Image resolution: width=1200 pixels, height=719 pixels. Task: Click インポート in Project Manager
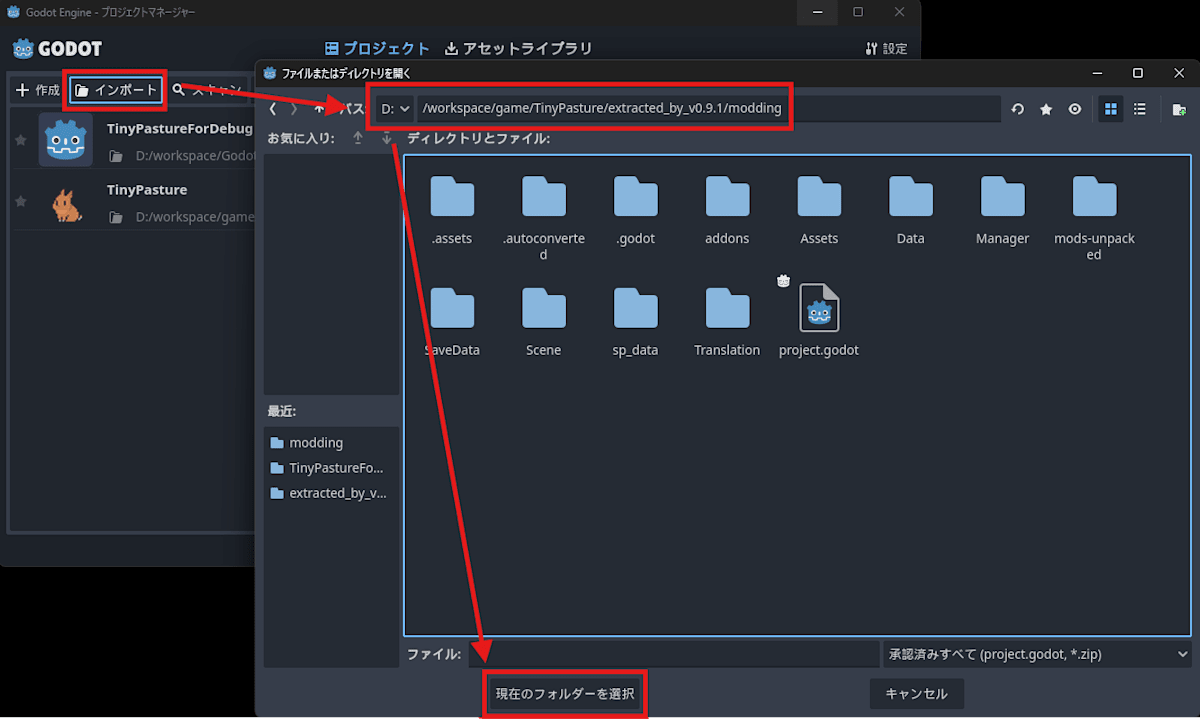click(116, 90)
